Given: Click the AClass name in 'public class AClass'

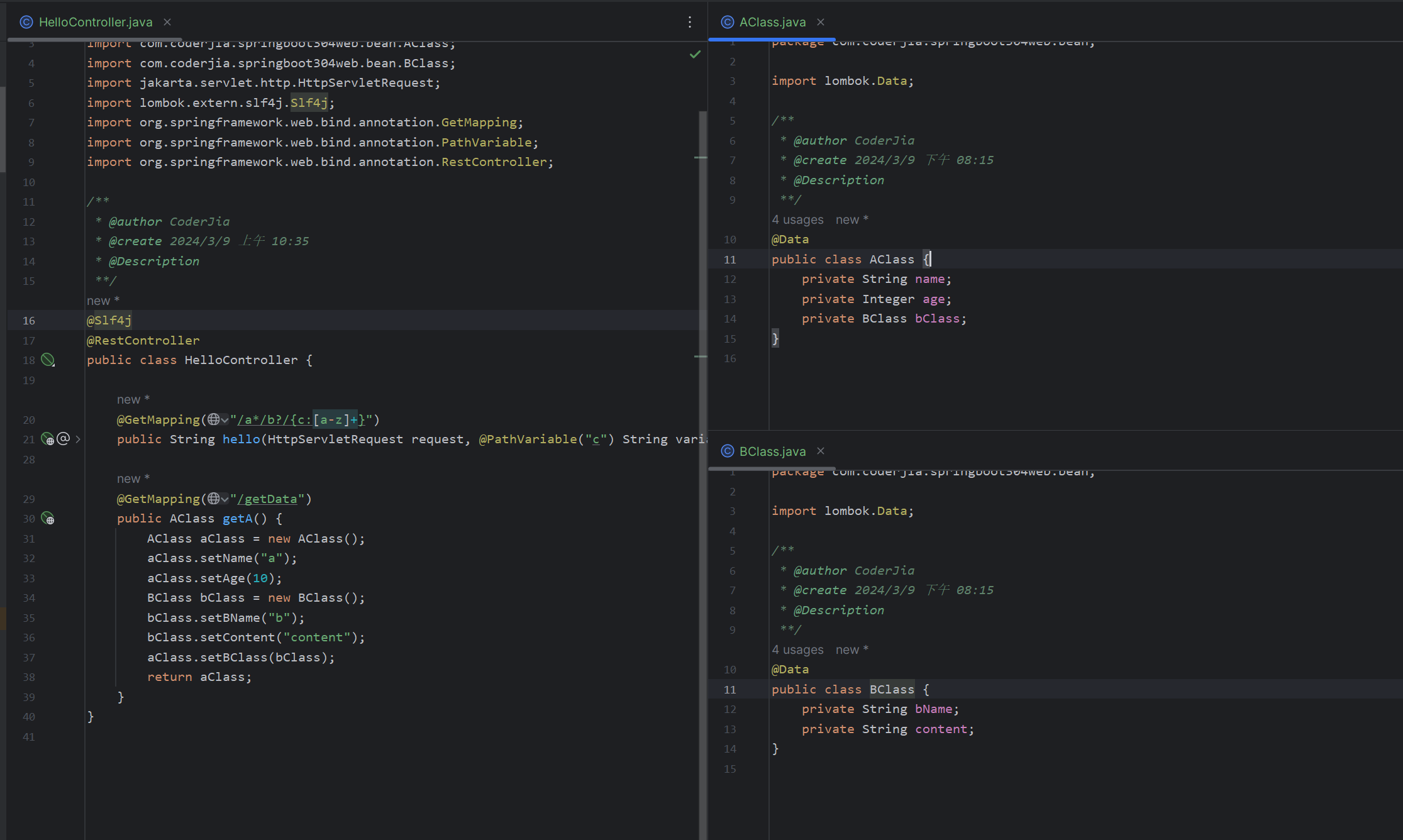Looking at the screenshot, I should pyautogui.click(x=892, y=259).
